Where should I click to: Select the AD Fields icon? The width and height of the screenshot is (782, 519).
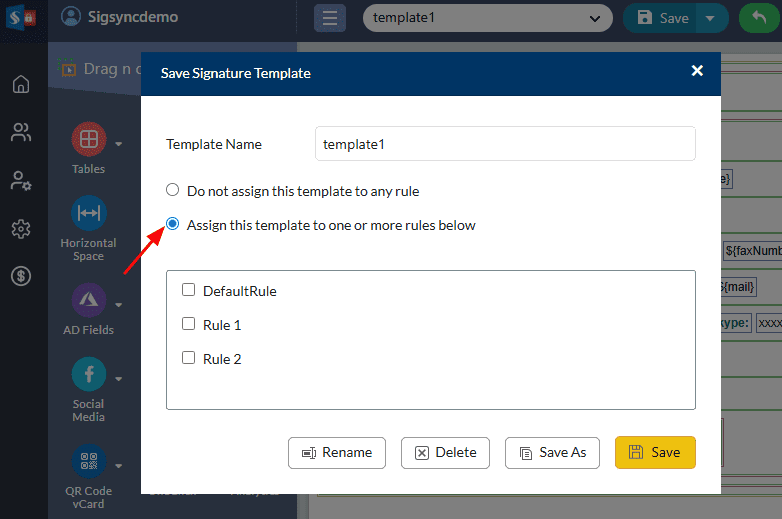click(x=88, y=299)
